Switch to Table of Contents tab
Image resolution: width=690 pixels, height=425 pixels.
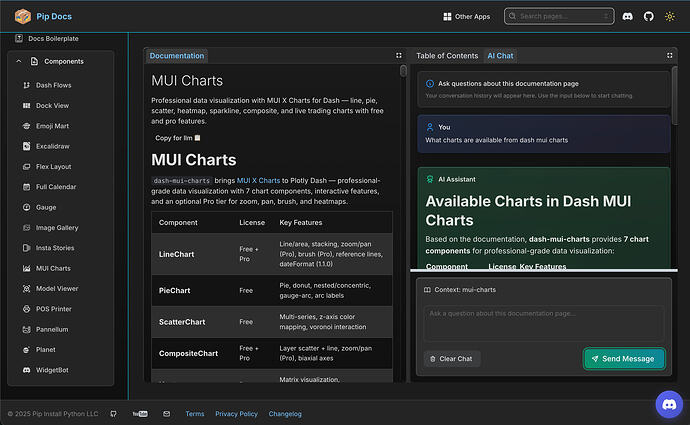[447, 55]
